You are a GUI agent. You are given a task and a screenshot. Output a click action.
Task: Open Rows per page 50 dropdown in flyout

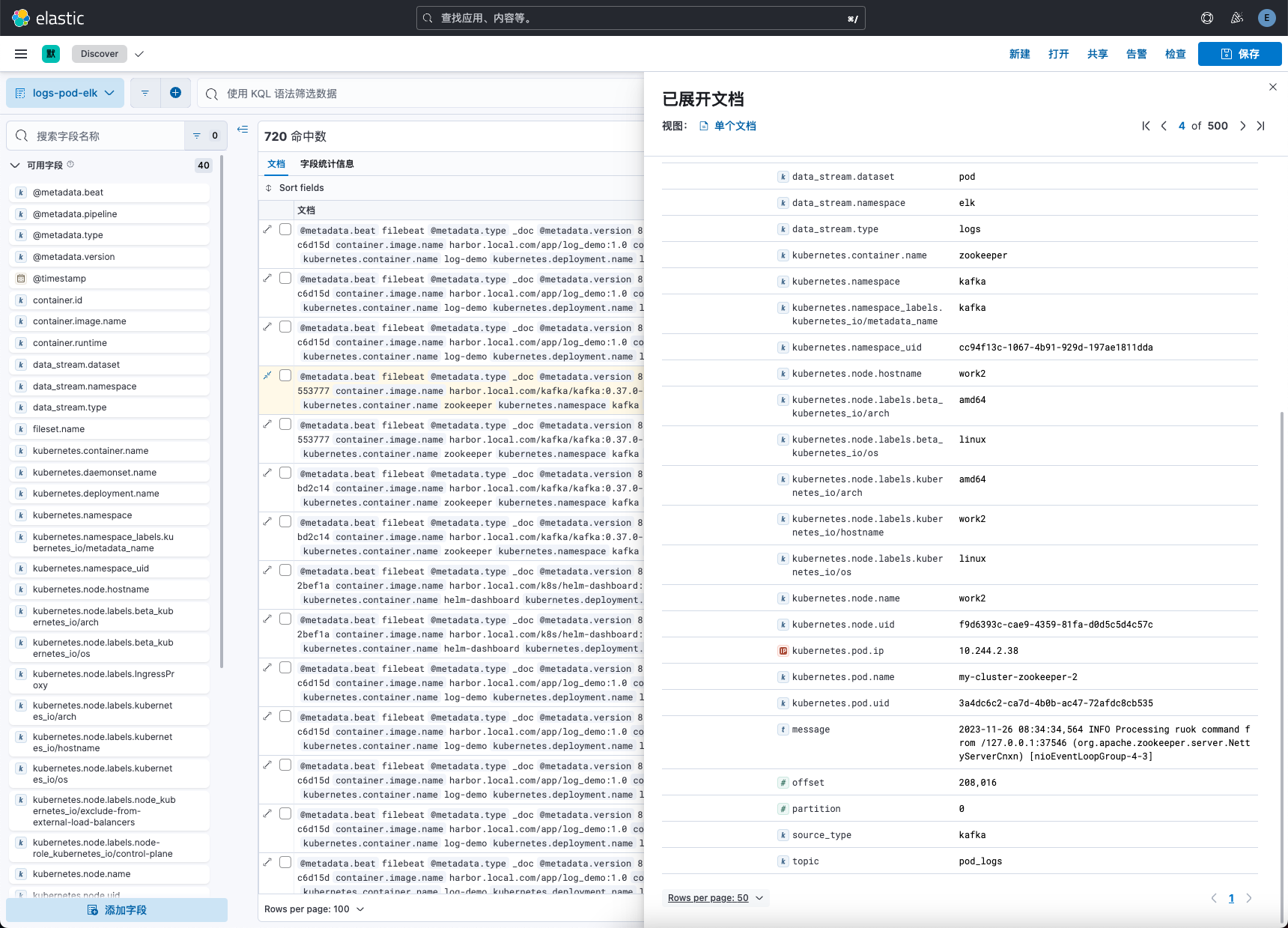(716, 898)
